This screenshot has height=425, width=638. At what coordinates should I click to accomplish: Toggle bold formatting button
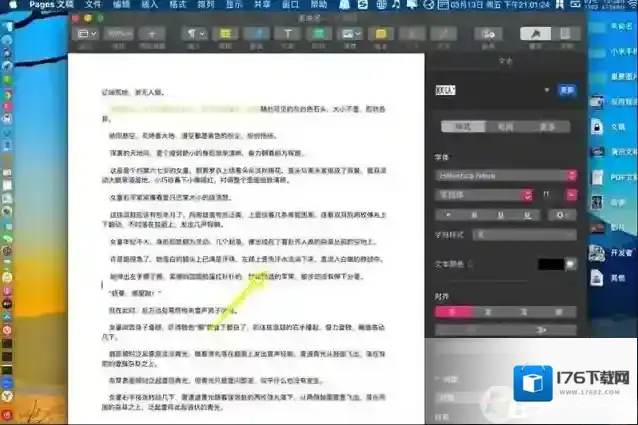point(448,215)
